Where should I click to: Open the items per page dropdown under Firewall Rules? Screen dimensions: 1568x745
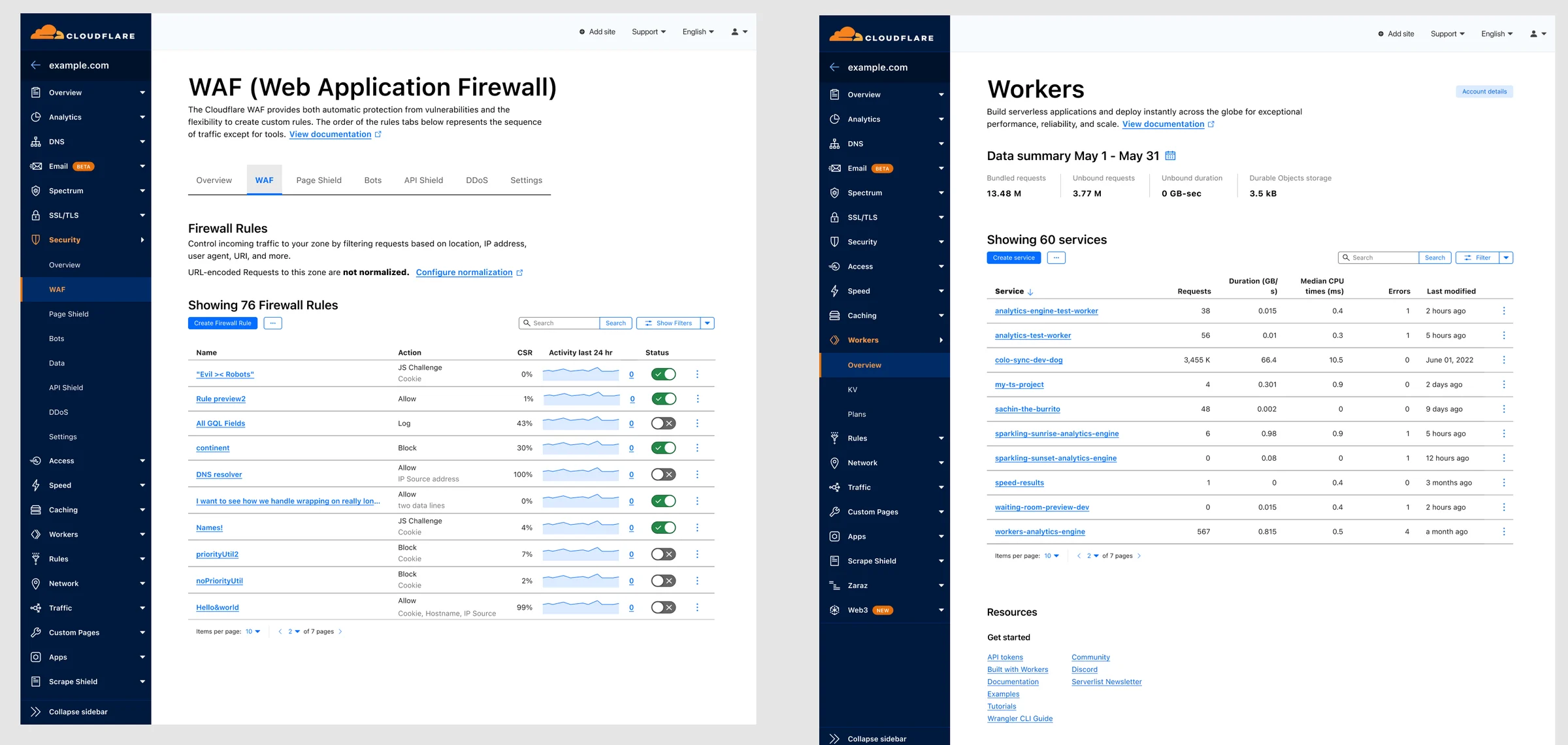[253, 631]
